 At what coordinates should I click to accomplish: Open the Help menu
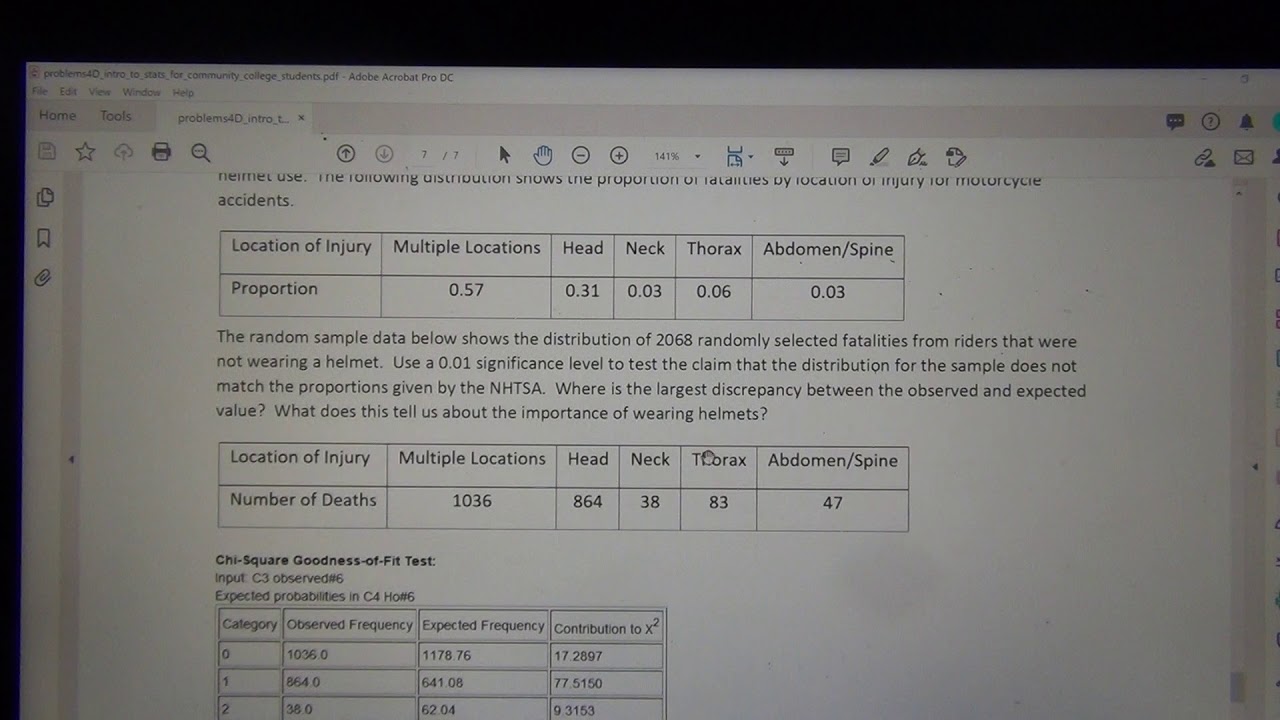tap(183, 93)
